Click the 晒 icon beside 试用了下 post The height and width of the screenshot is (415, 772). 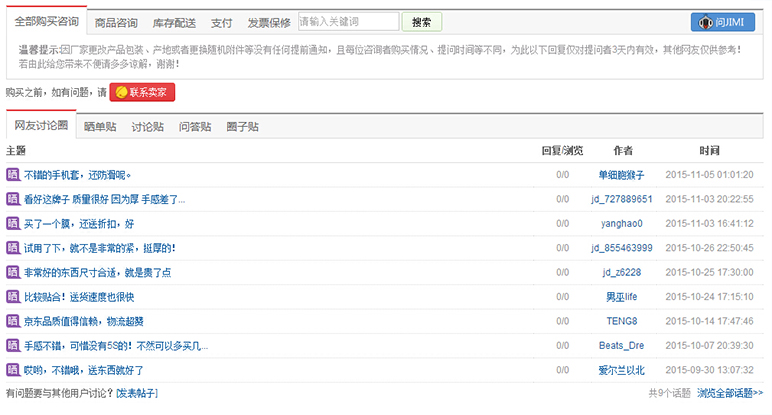[13, 248]
